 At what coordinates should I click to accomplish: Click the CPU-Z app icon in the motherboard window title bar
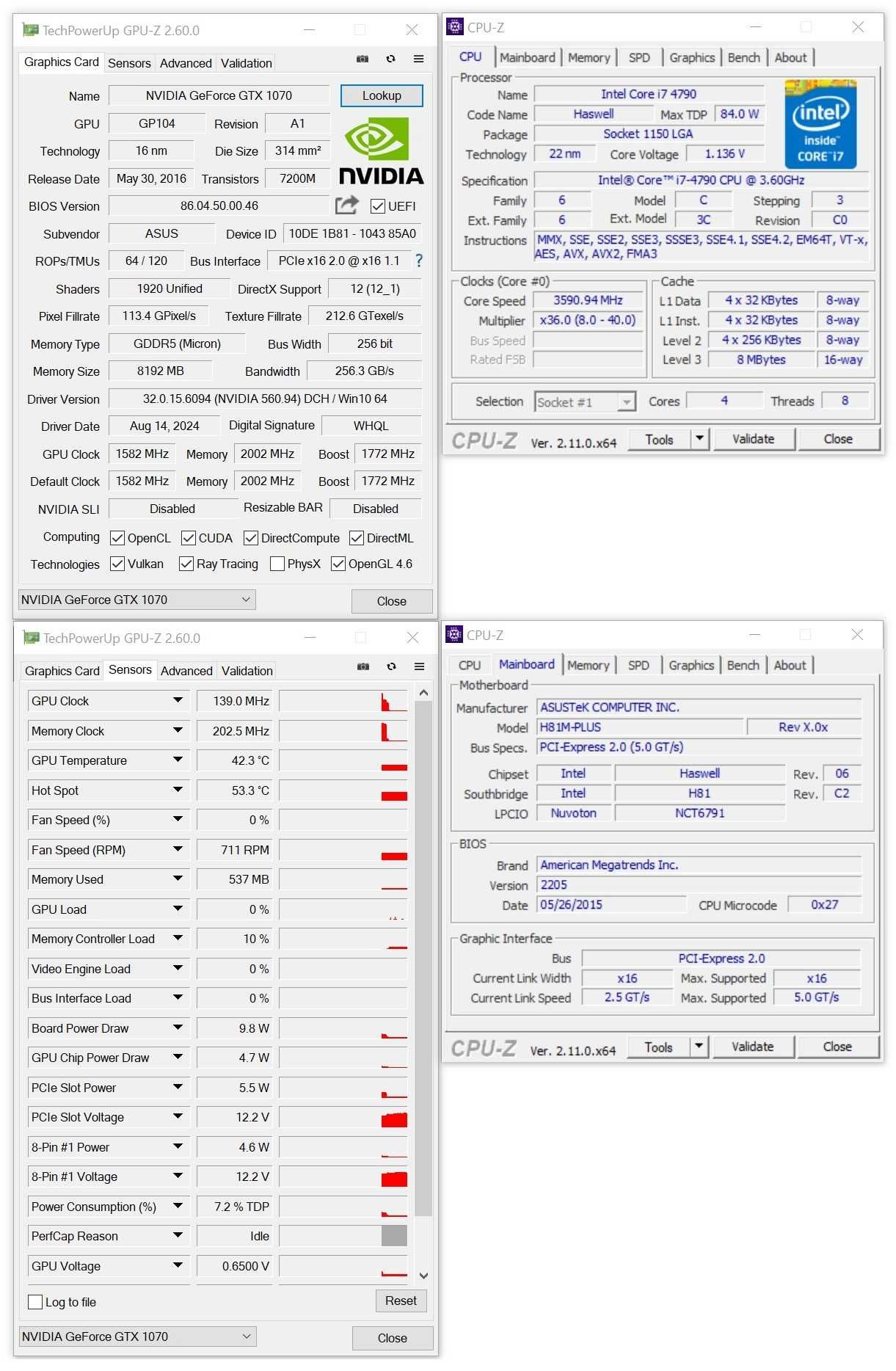point(454,635)
